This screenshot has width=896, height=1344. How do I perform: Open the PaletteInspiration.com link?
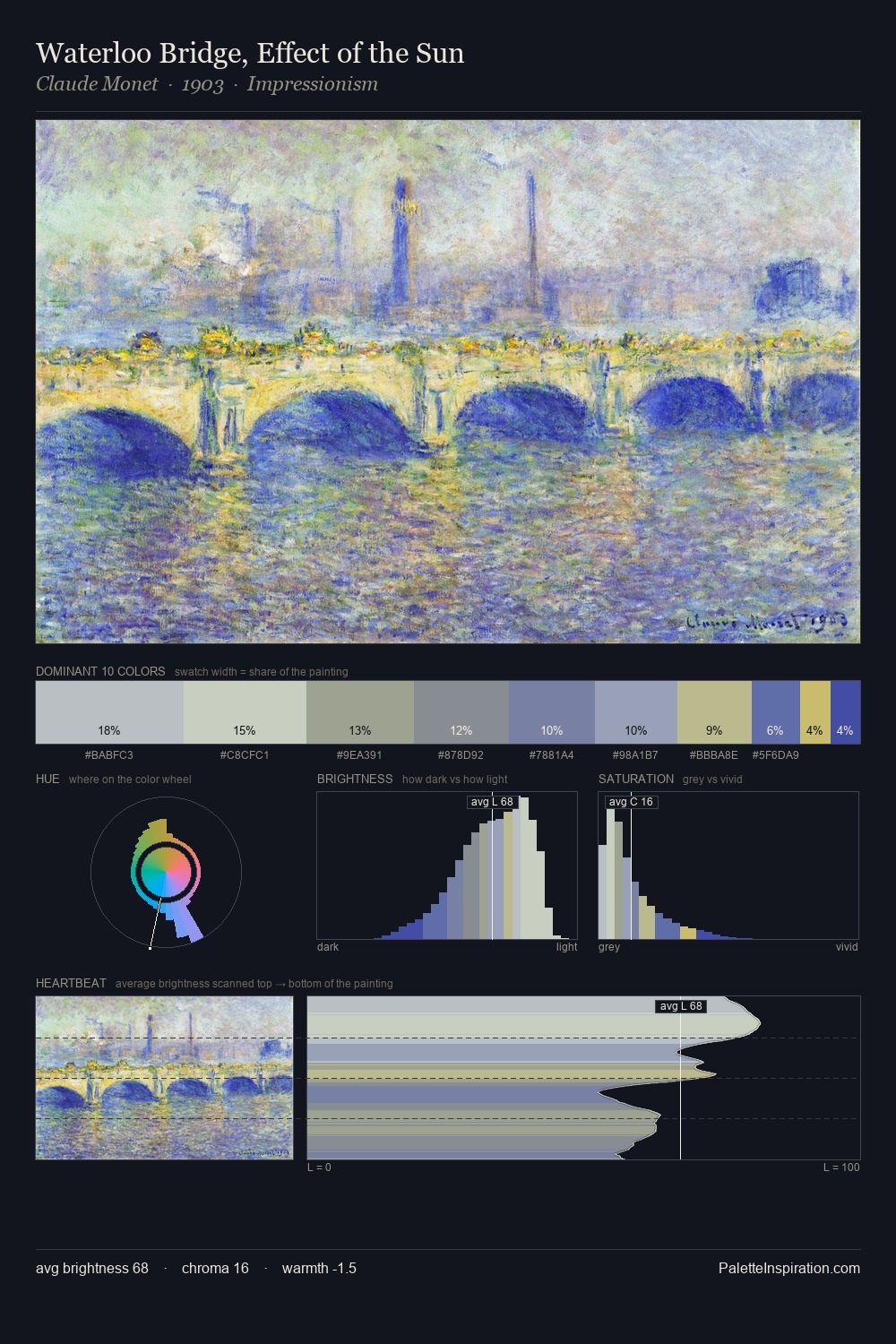pyautogui.click(x=789, y=1268)
